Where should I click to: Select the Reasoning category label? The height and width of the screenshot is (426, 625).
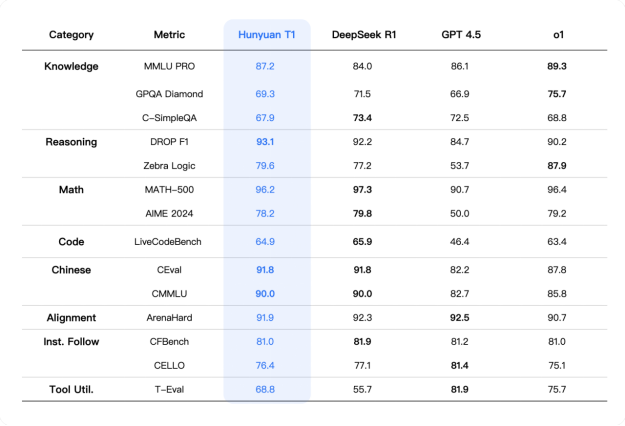click(x=71, y=142)
